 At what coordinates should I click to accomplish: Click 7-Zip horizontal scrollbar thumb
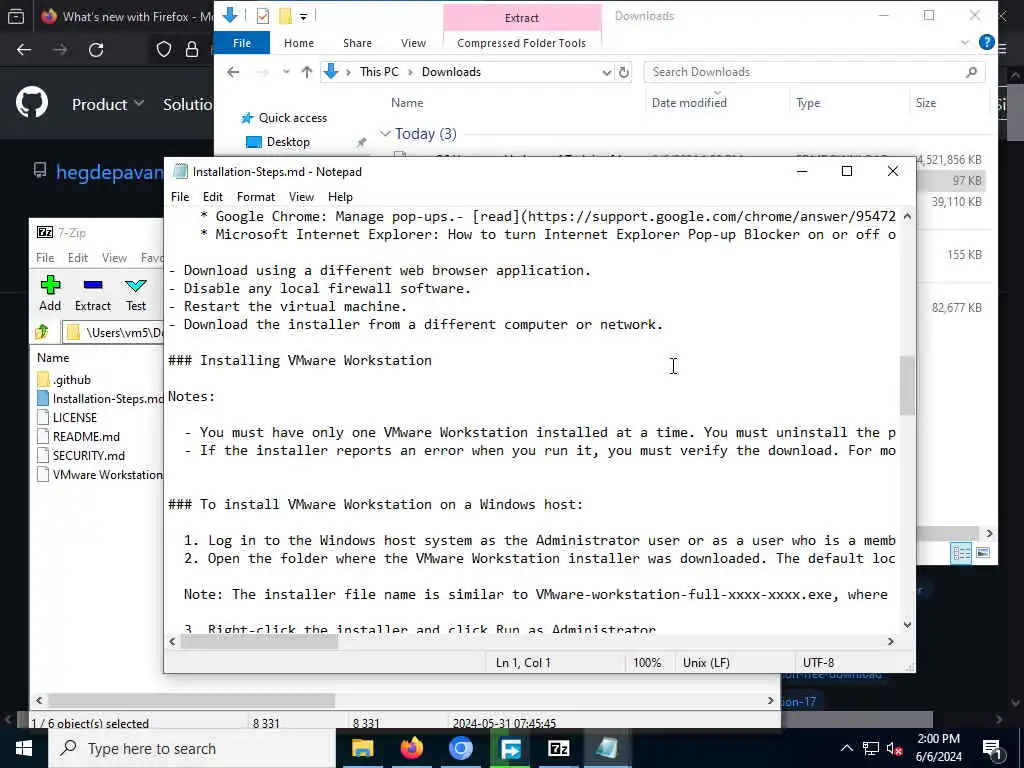(191, 700)
